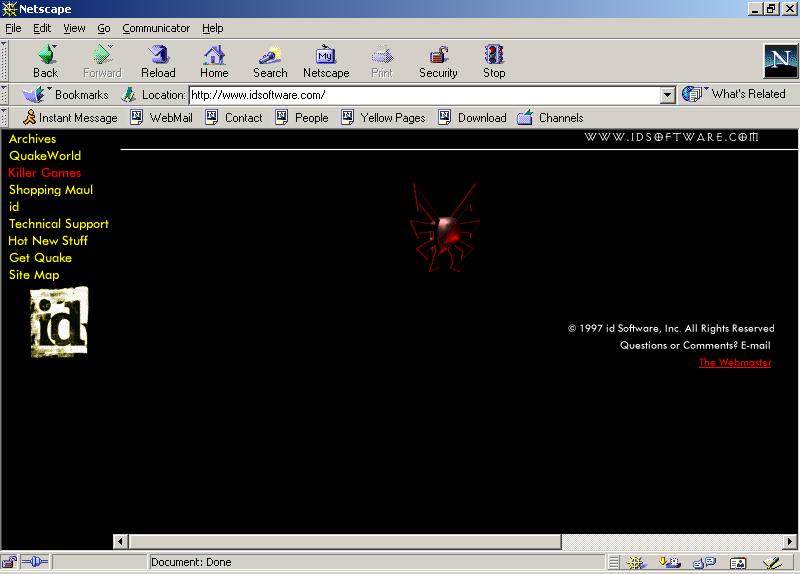Open the Go menu
Image resolution: width=800 pixels, height=574 pixels.
(104, 29)
